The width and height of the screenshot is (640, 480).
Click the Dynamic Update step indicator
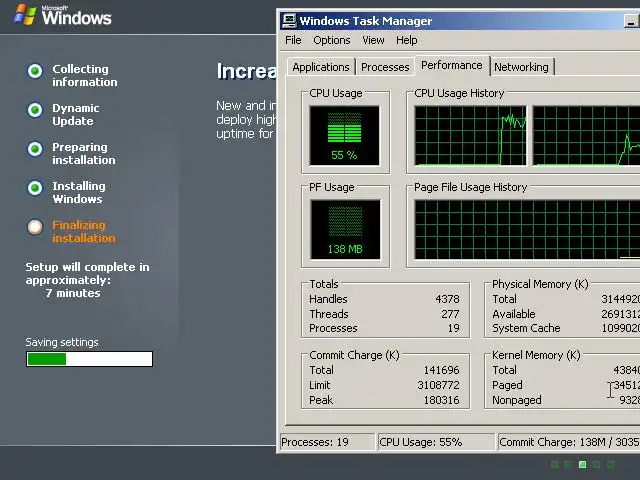click(35, 110)
